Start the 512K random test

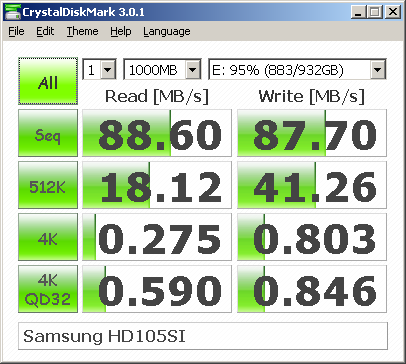48,185
